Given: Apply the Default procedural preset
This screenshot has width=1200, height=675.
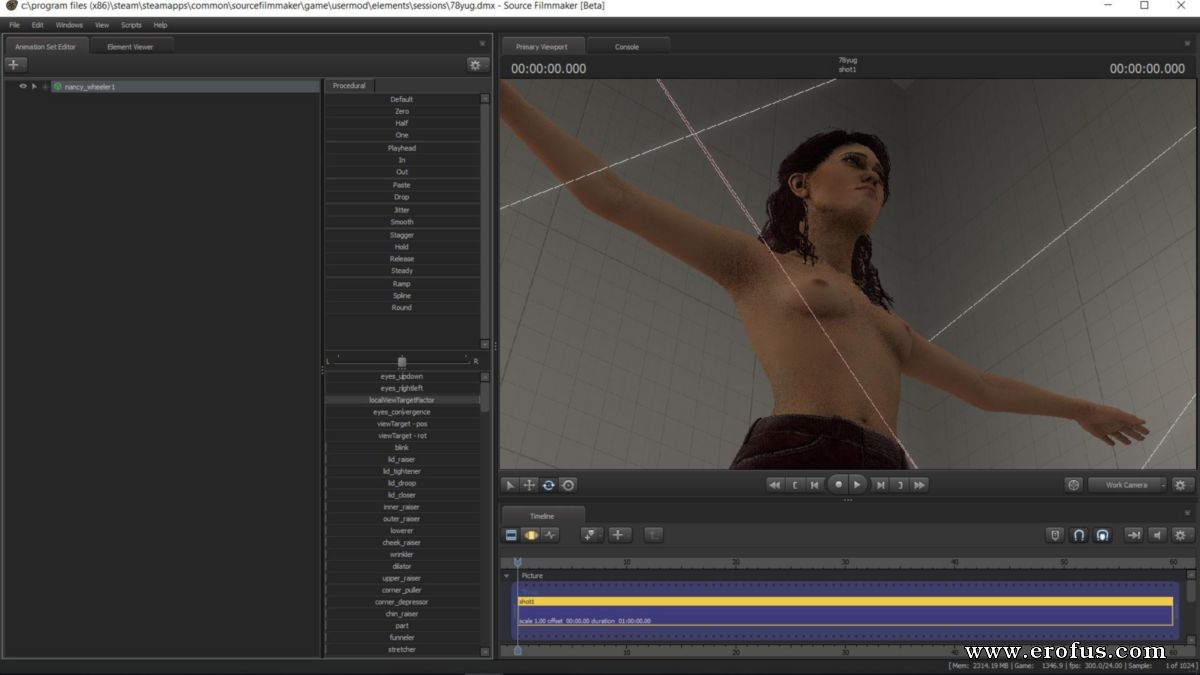Looking at the screenshot, I should (x=402, y=99).
